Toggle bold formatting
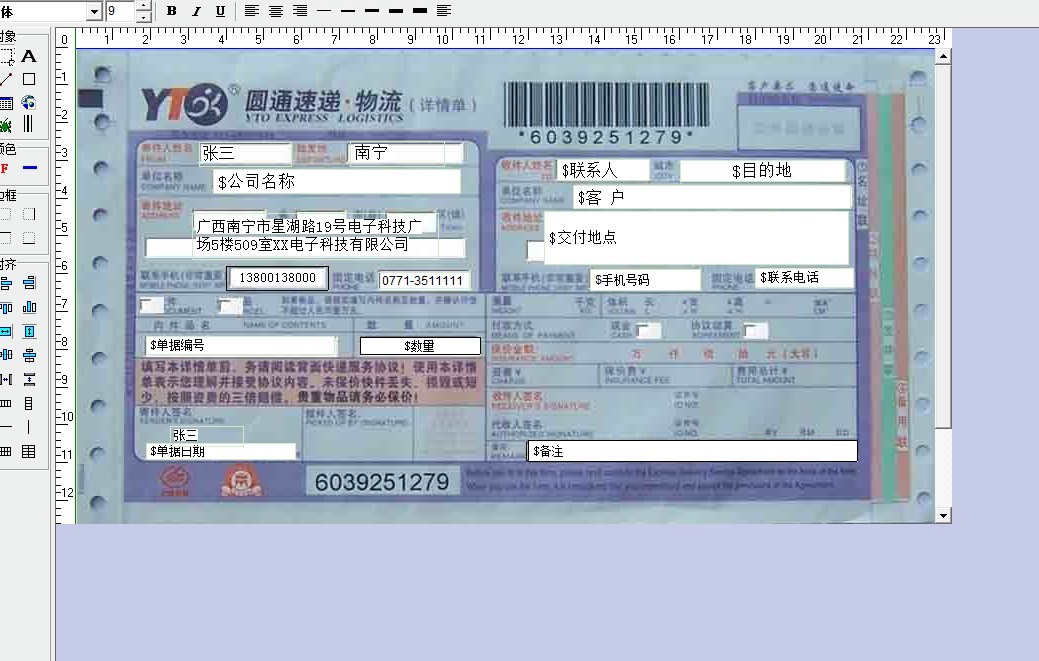 point(171,11)
